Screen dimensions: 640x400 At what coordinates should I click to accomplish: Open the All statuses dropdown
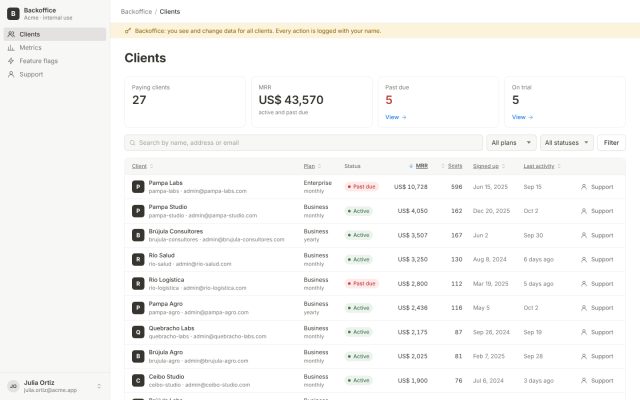click(x=567, y=143)
